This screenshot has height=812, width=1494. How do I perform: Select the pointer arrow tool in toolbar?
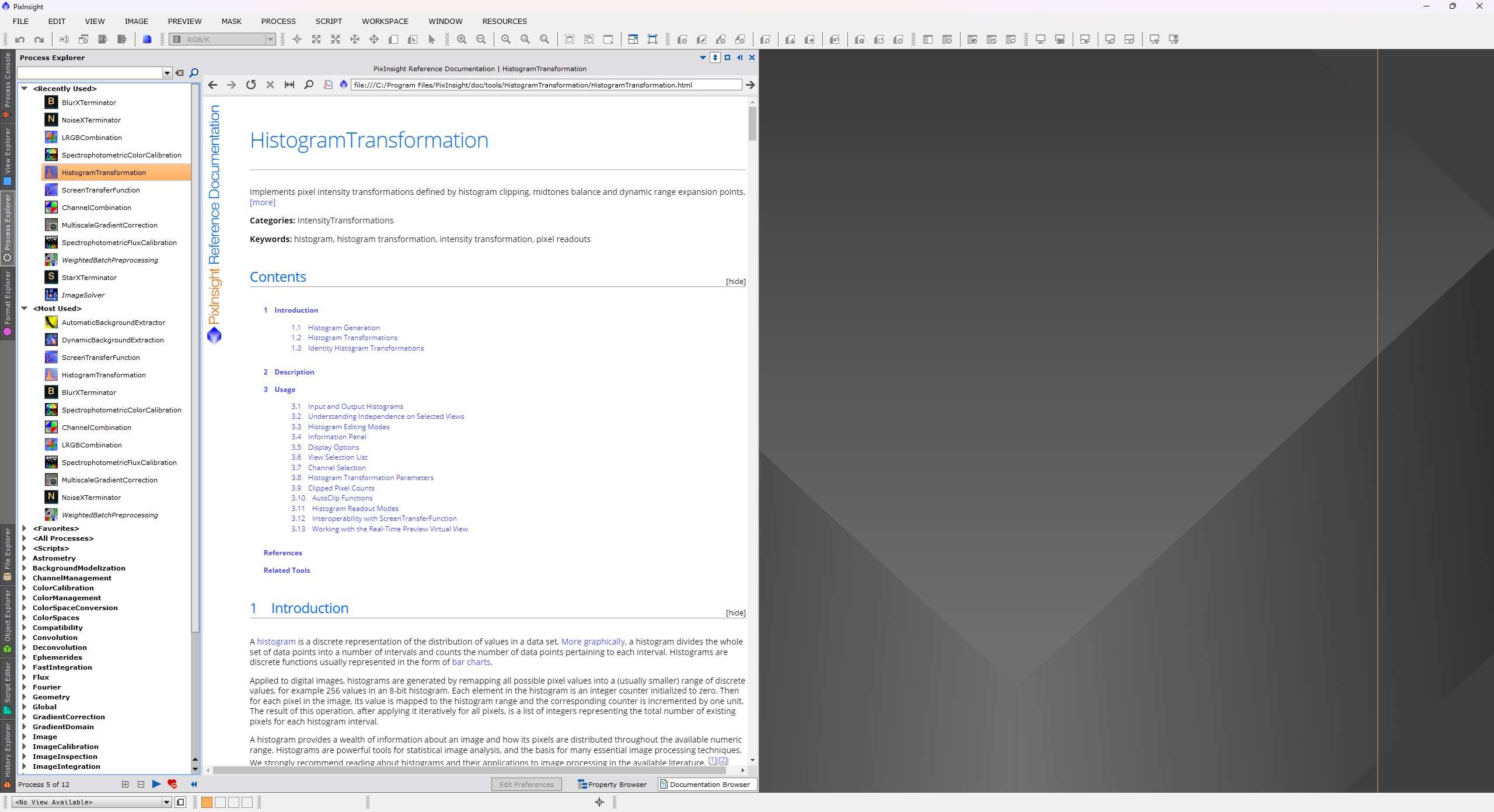(x=432, y=40)
